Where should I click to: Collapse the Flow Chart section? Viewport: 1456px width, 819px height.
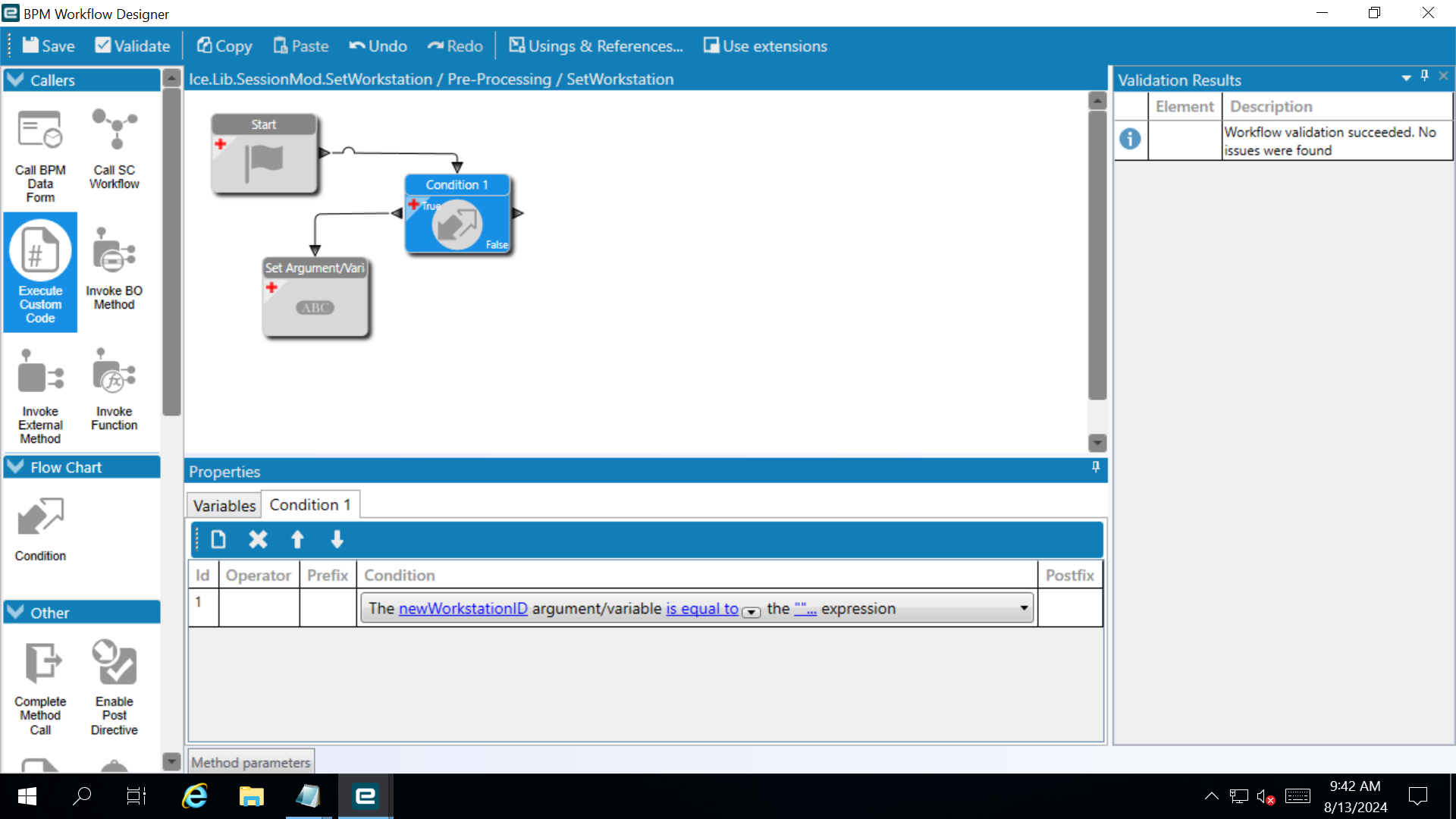click(15, 467)
